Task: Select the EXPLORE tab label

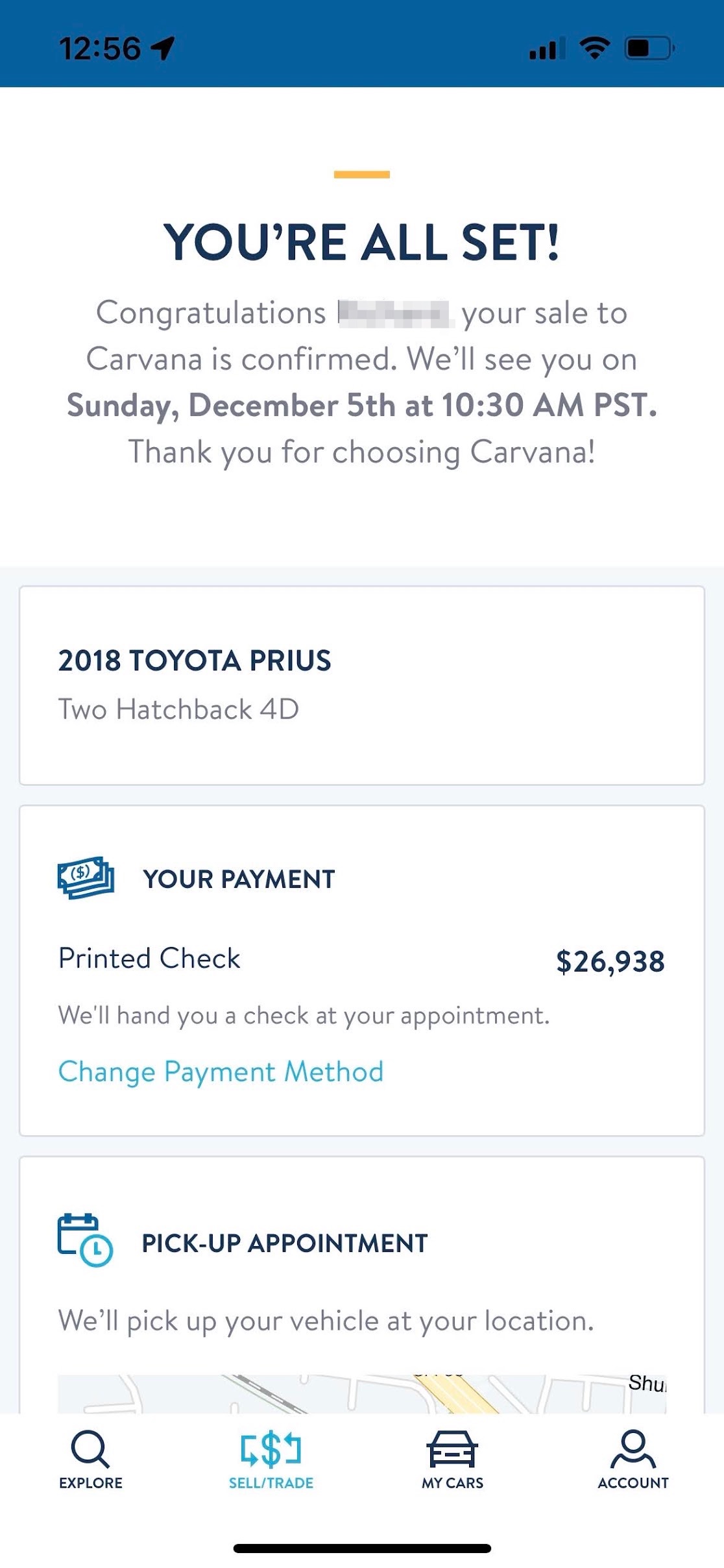Action: [91, 1483]
